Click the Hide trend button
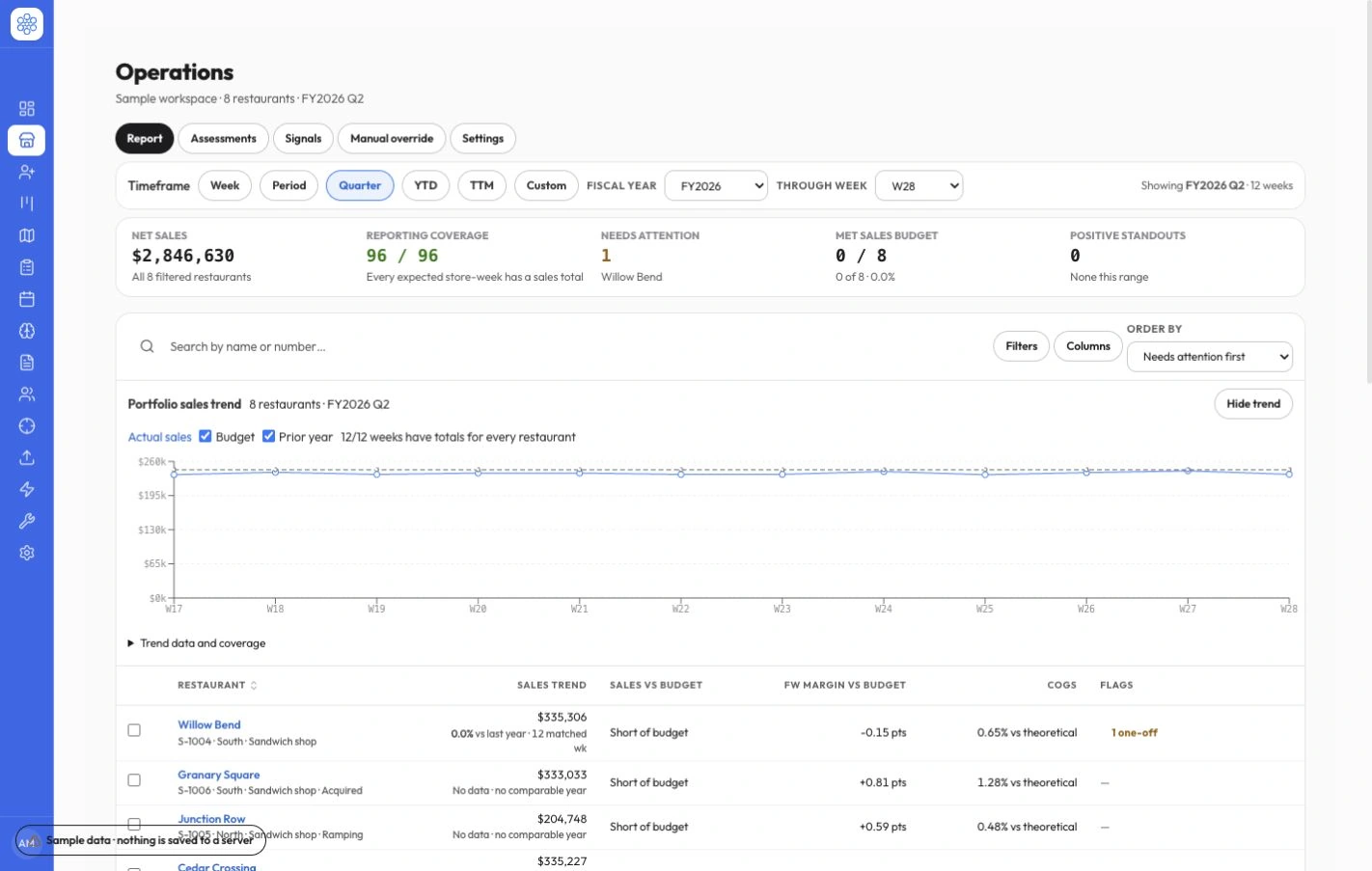Viewport: 1372px width, 871px height. click(1253, 404)
